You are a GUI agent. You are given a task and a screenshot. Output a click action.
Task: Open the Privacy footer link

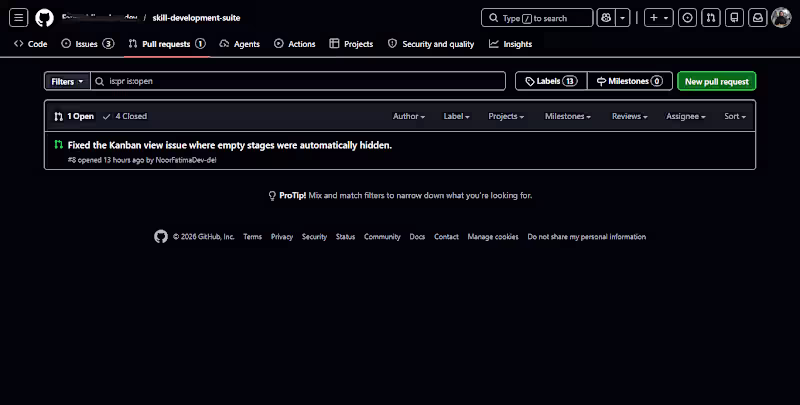coord(282,237)
